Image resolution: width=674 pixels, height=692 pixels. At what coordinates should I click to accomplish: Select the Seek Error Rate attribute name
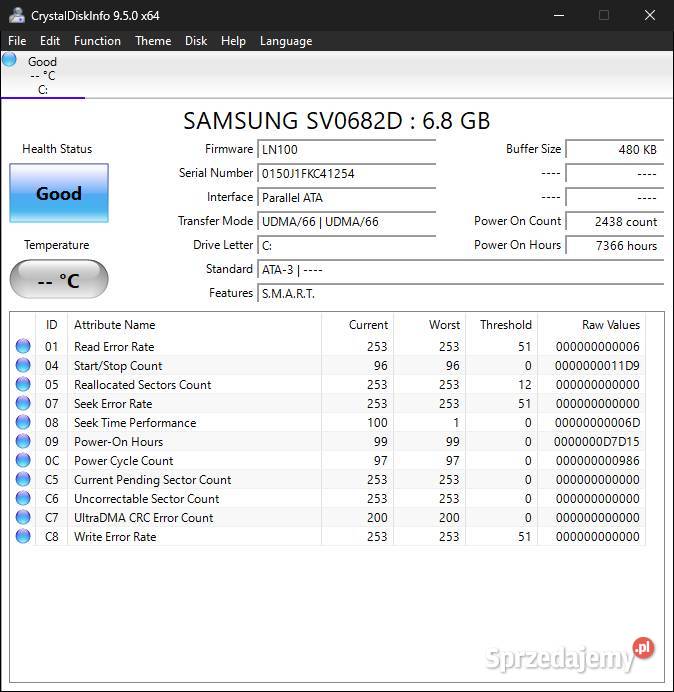(x=113, y=404)
